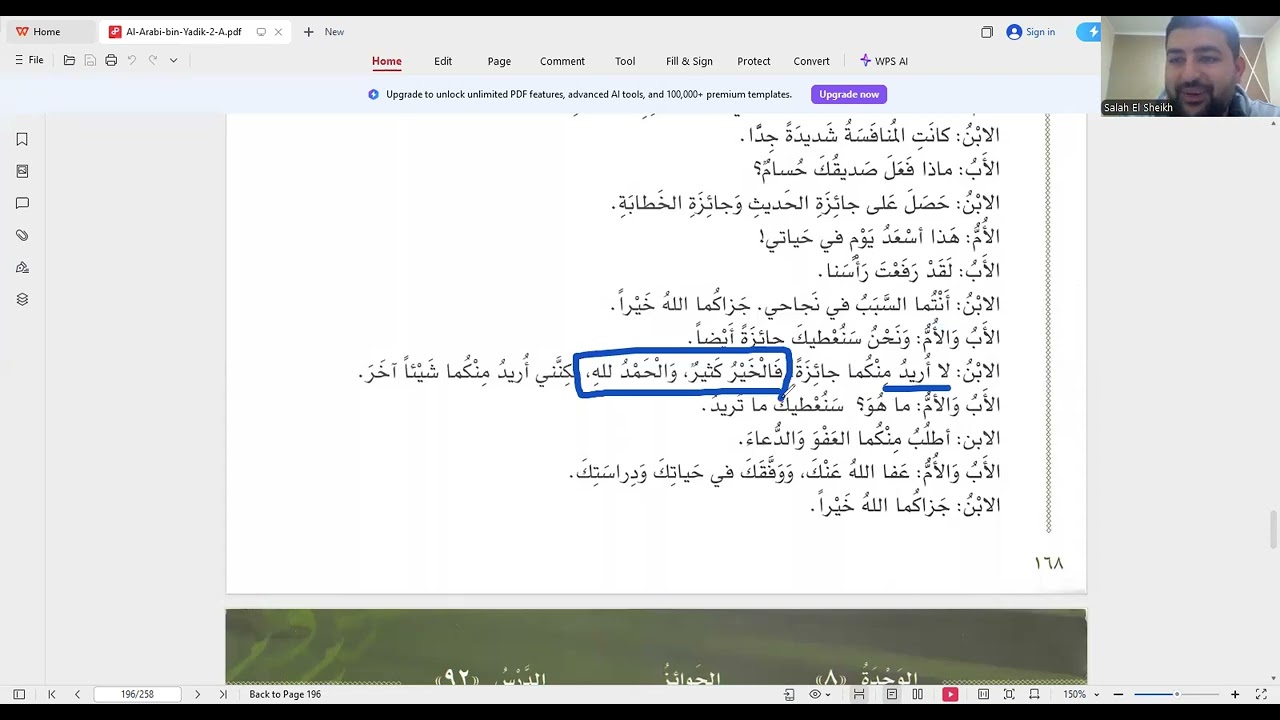The height and width of the screenshot is (720, 1280).
Task: Go to the previous page
Action: click(77, 694)
